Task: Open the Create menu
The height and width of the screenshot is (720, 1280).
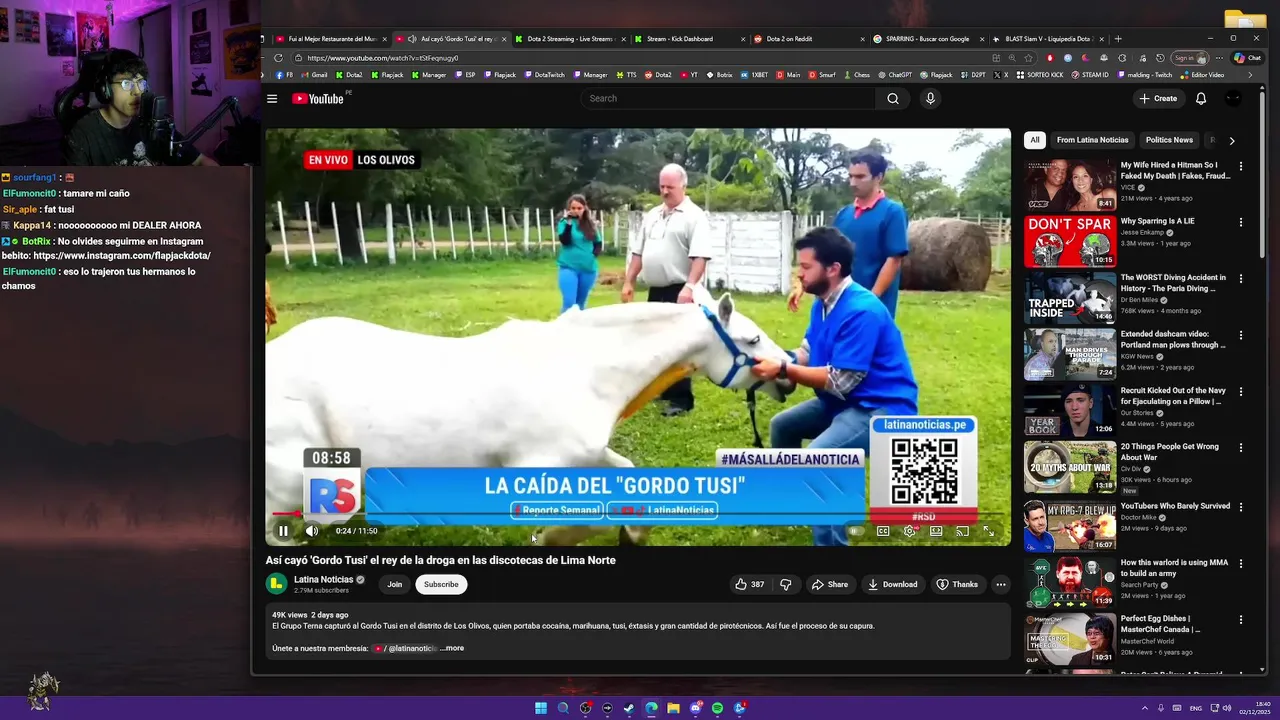Action: tap(1158, 98)
